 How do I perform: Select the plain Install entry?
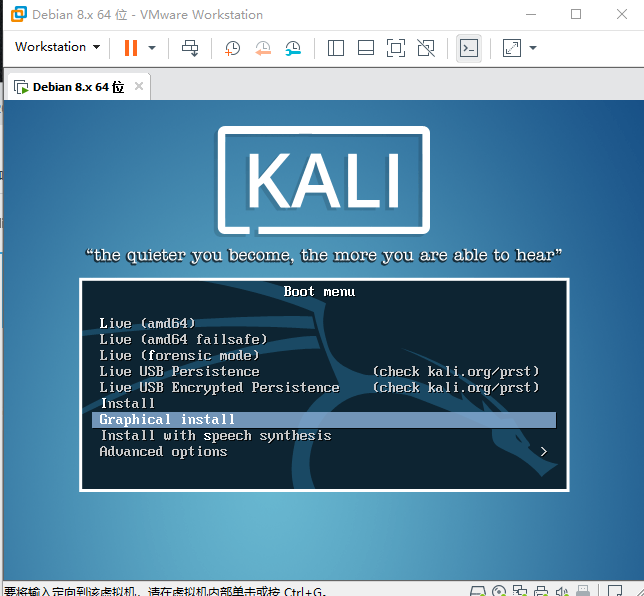tap(128, 403)
